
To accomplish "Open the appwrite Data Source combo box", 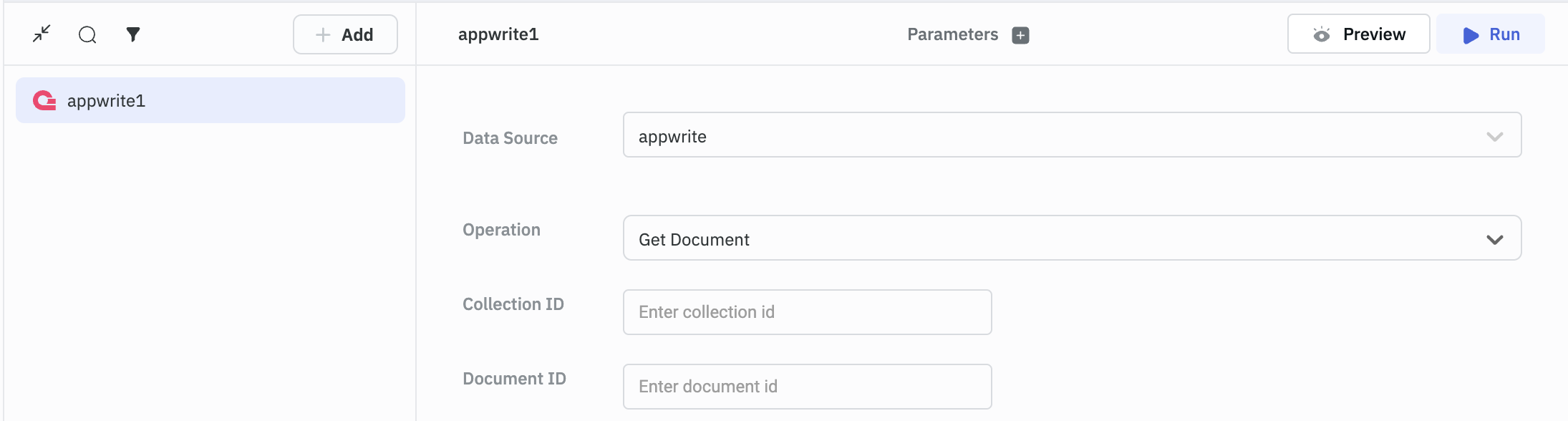I will [x=1052, y=135].
